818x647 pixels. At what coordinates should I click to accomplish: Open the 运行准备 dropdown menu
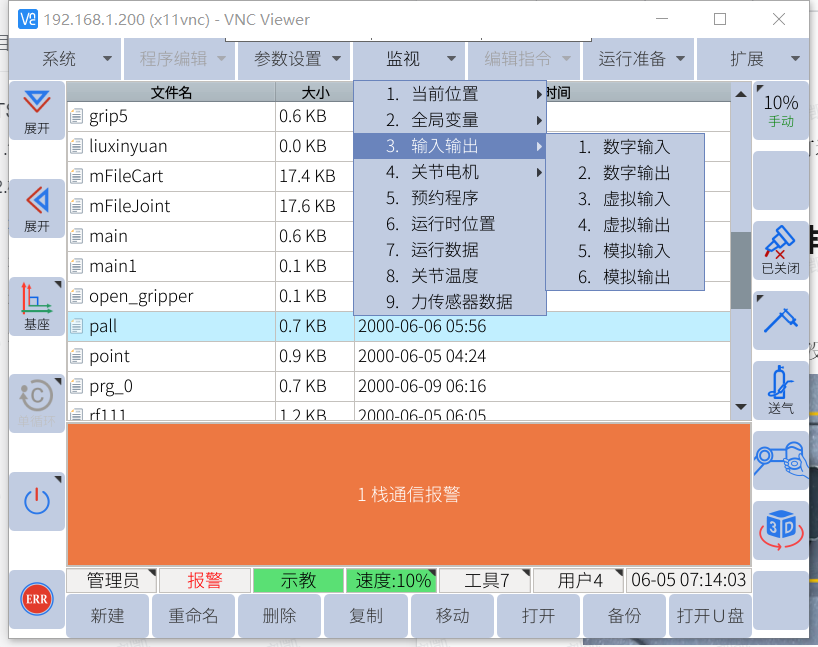click(x=639, y=59)
